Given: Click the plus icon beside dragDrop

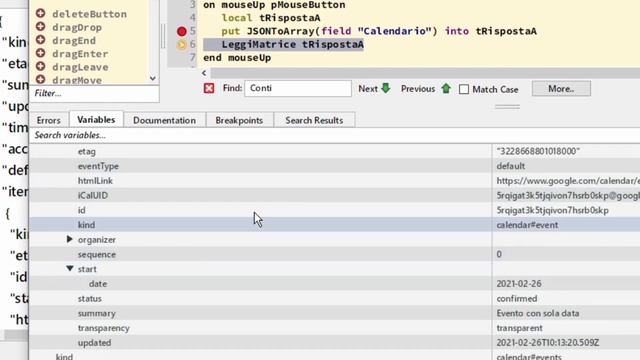Looking at the screenshot, I should (x=40, y=27).
